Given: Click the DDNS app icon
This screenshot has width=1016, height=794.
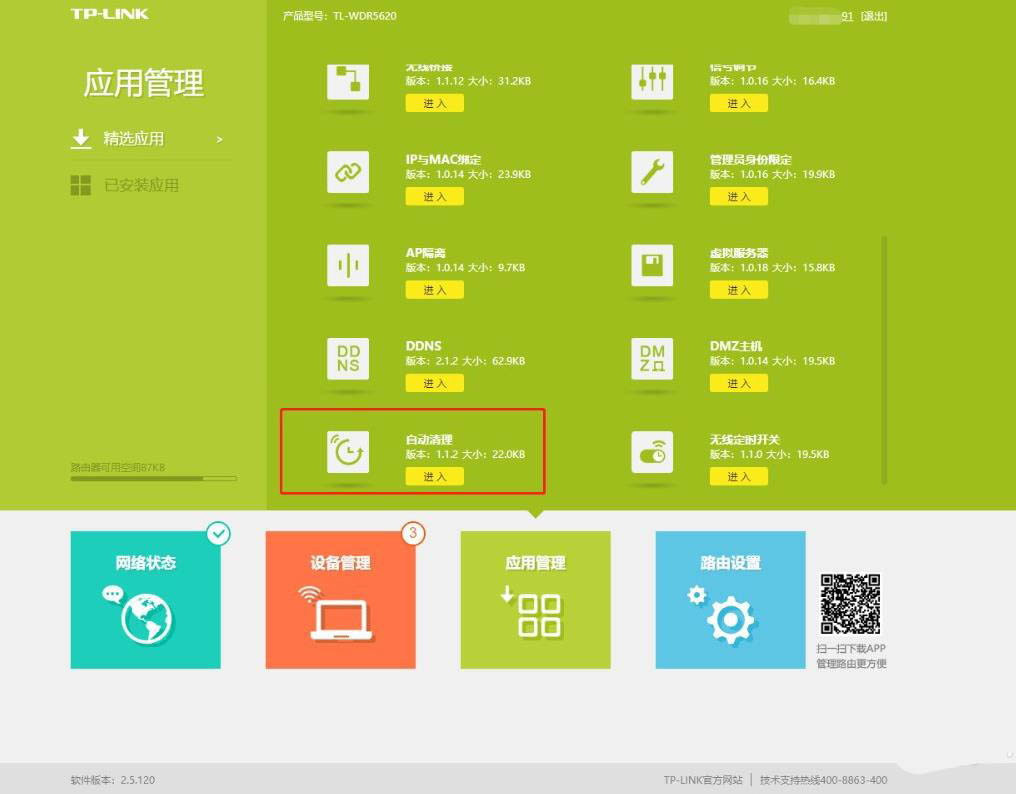Looking at the screenshot, I should (348, 359).
